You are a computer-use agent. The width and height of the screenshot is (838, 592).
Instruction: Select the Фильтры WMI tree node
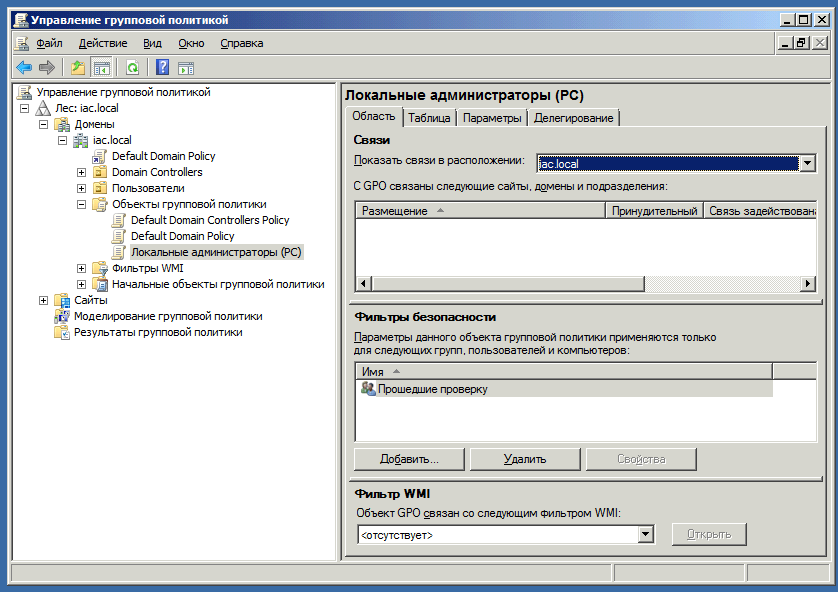click(x=147, y=268)
